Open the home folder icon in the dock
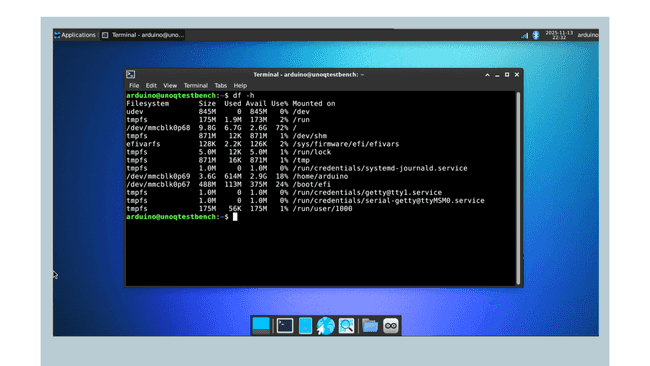 tap(370, 326)
